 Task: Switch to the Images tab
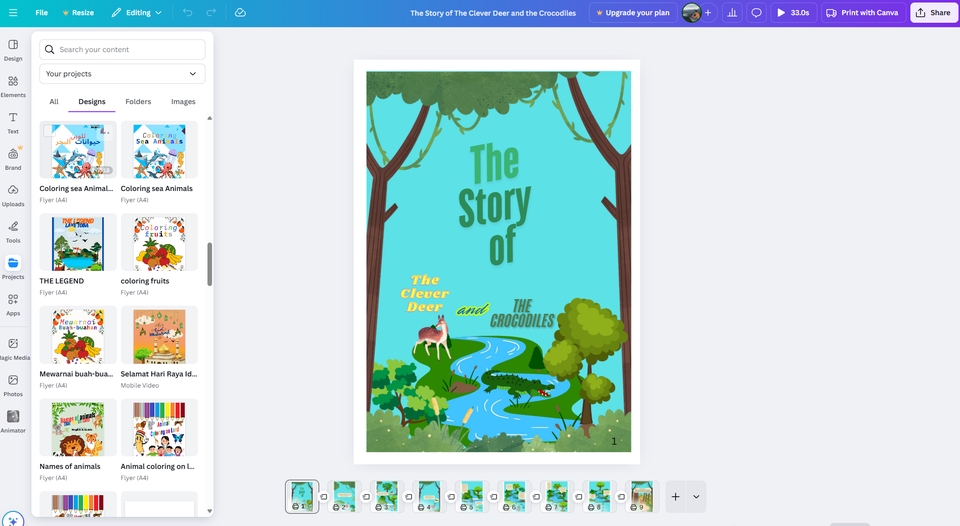183,102
